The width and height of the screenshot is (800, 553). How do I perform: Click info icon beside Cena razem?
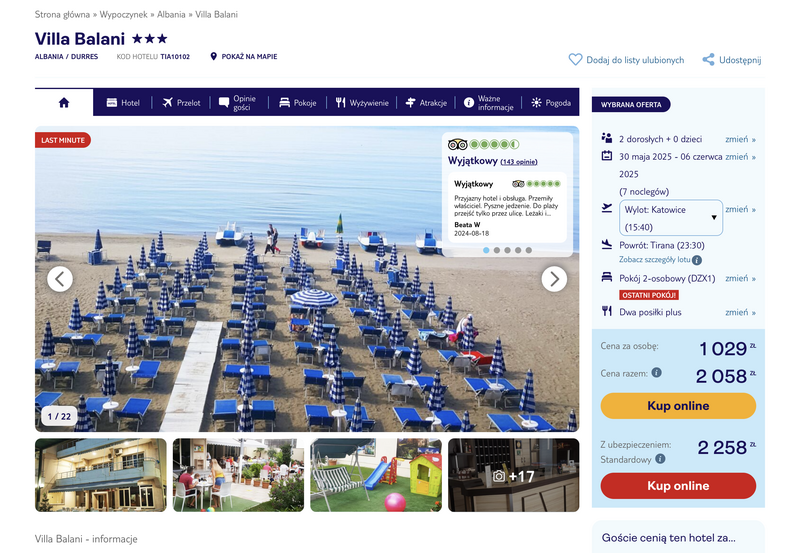pyautogui.click(x=657, y=372)
